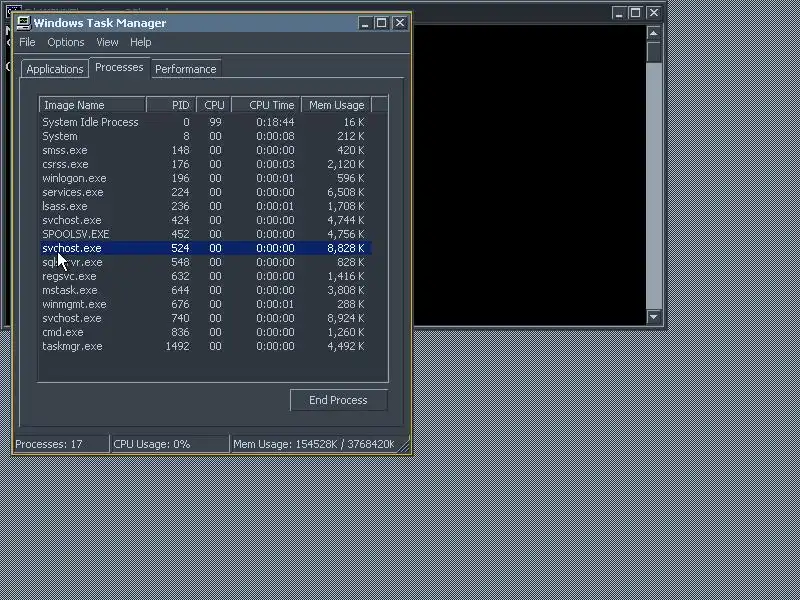Select the SPOOLSV.EXE process
The height and width of the screenshot is (600, 800).
pyautogui.click(x=206, y=234)
